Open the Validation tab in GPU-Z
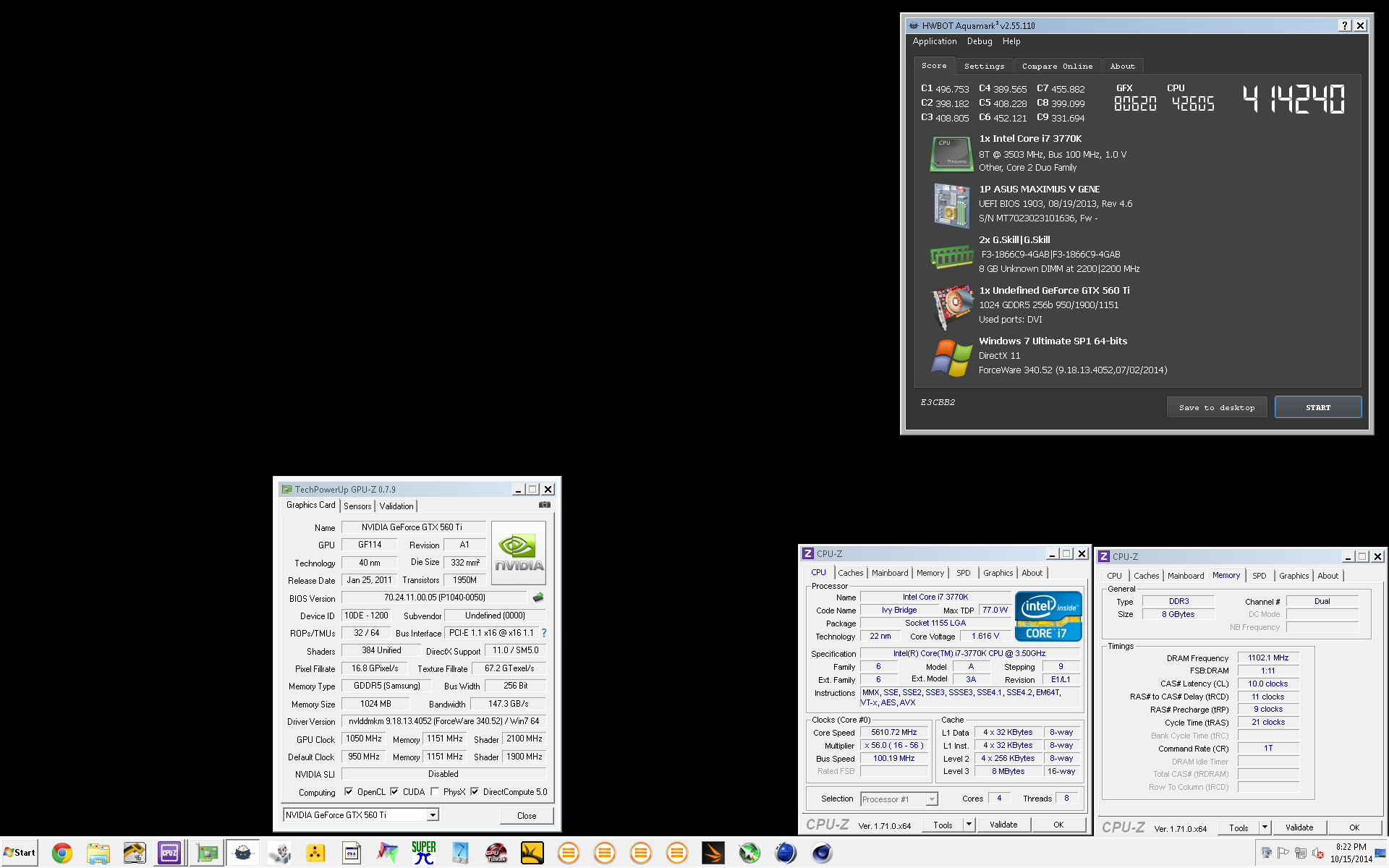 [396, 506]
